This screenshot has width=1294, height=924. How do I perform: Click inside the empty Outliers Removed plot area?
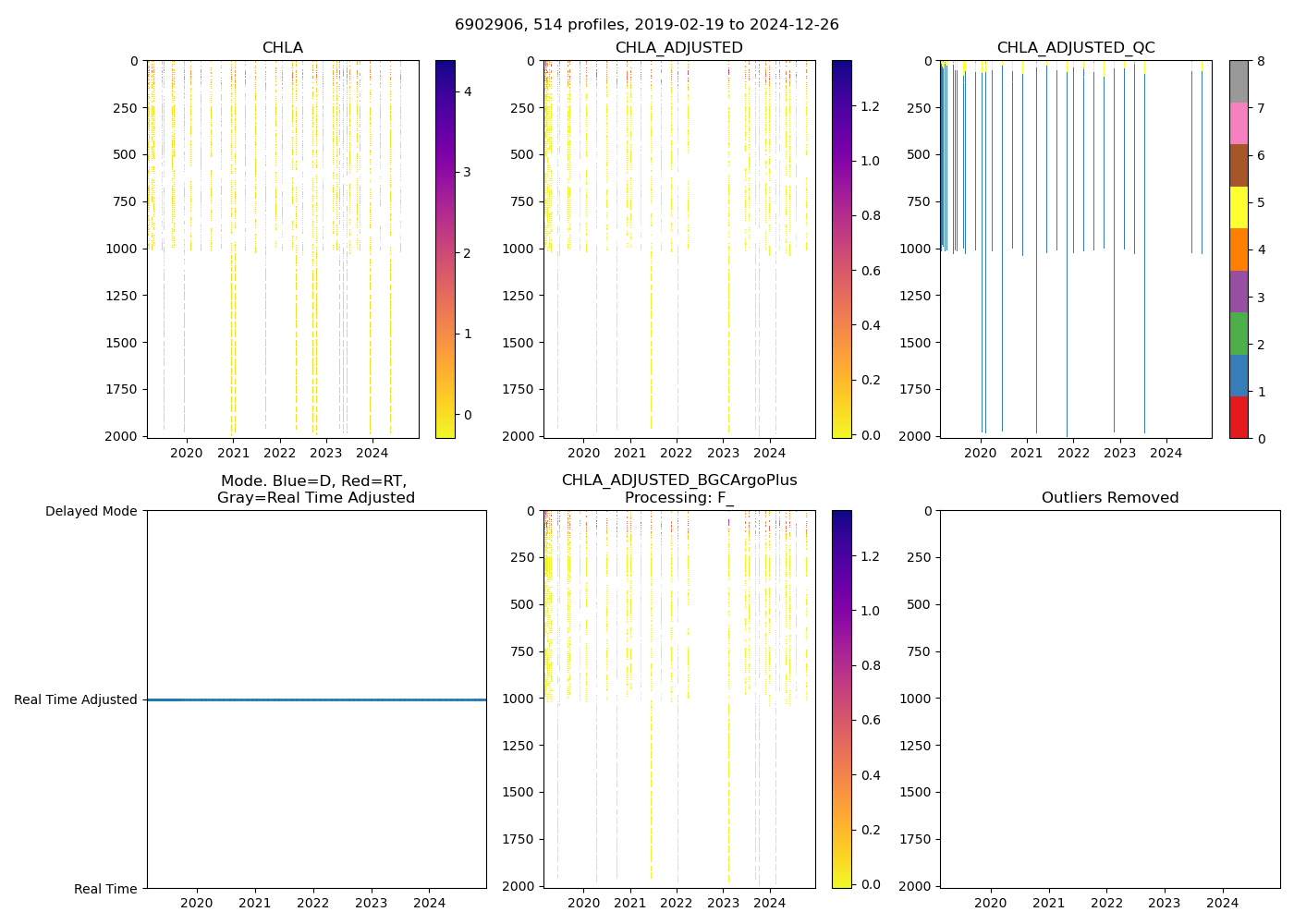(1109, 699)
